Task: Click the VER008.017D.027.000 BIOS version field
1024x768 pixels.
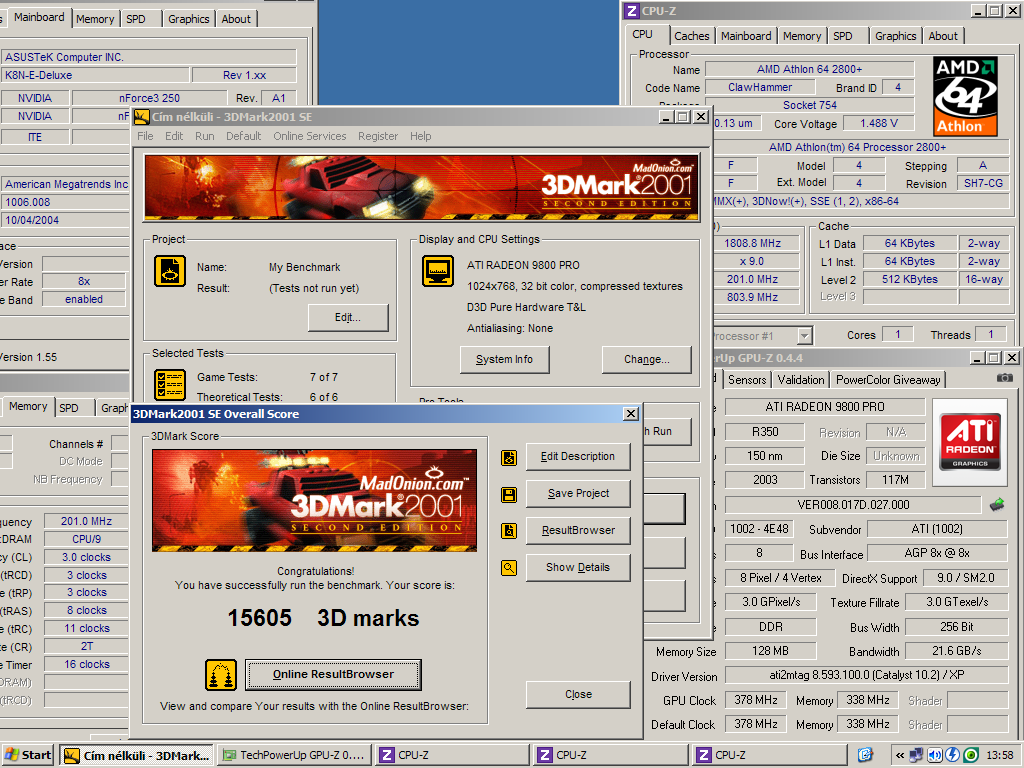Action: [x=853, y=505]
